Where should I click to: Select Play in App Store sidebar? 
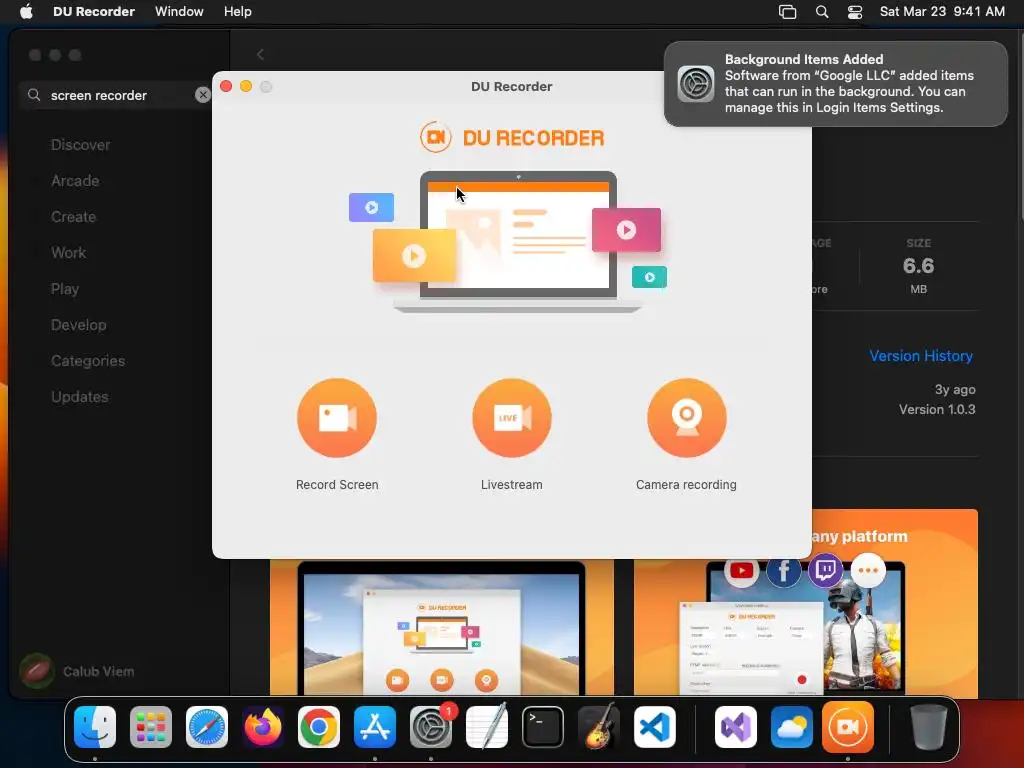(x=65, y=289)
